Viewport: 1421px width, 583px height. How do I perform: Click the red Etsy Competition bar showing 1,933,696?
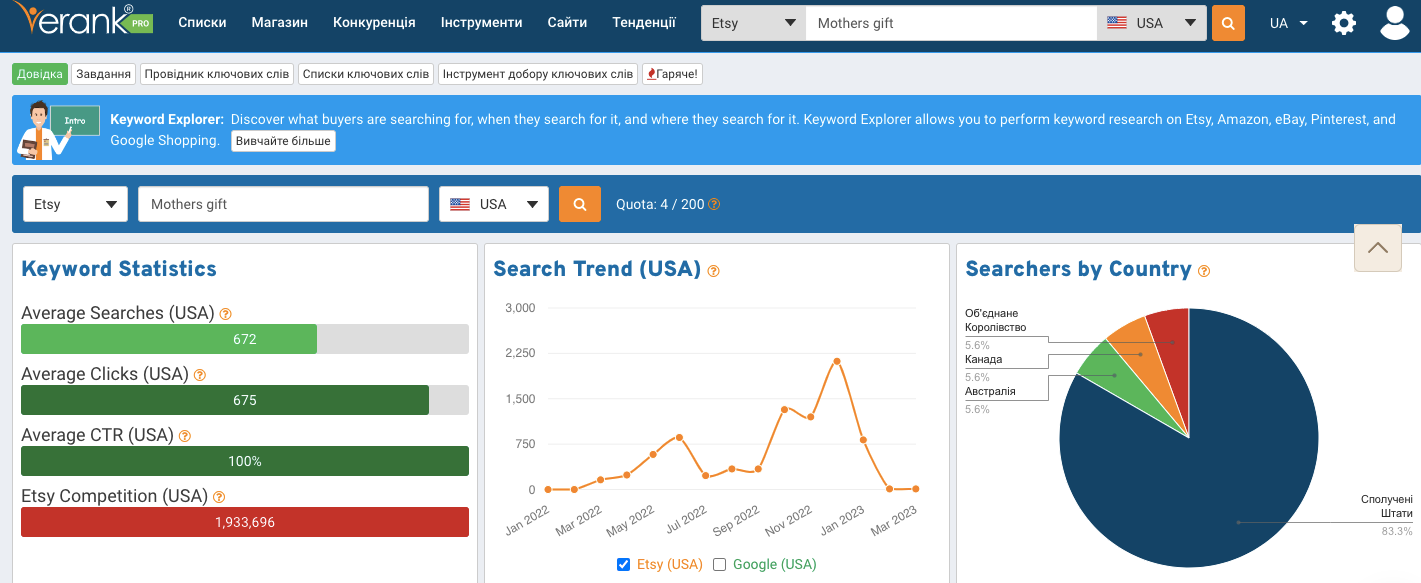[x=245, y=522]
